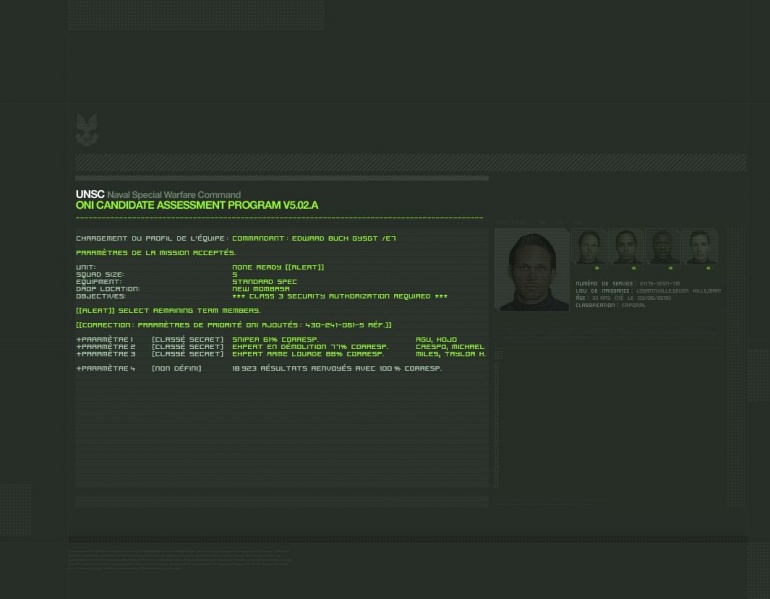Viewport: 770px width, 599px height.
Task: Select the first small squad member portrait
Action: pyautogui.click(x=590, y=247)
